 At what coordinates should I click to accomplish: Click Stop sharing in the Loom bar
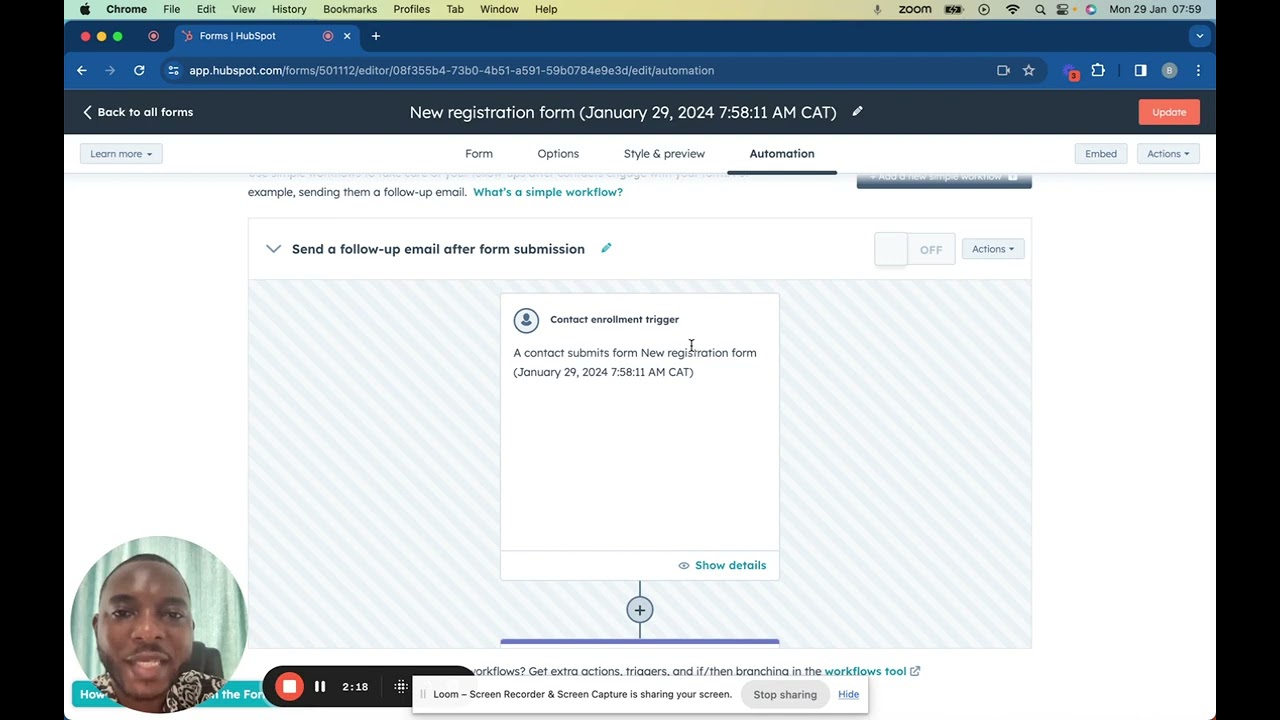(x=785, y=694)
